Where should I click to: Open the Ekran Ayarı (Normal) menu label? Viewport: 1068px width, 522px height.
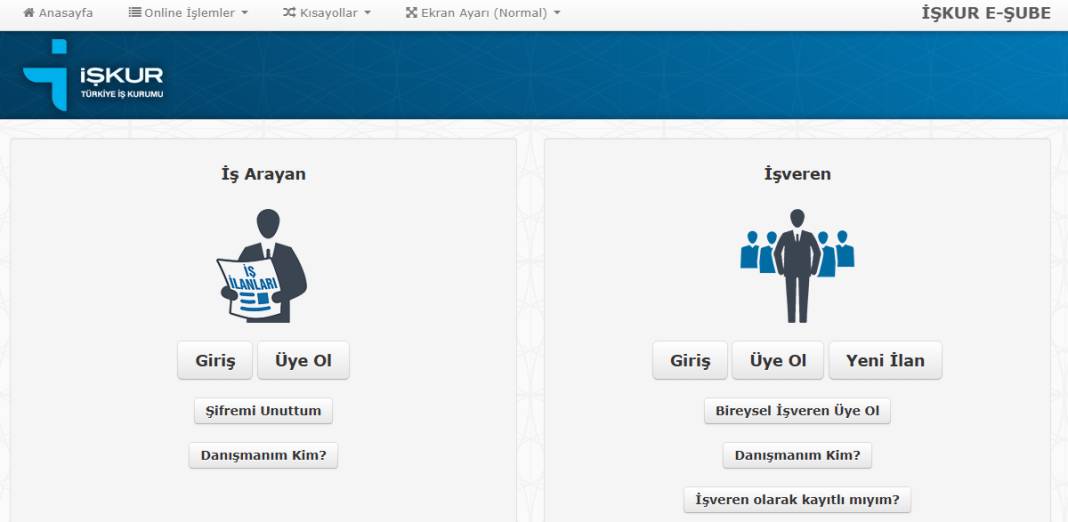(484, 13)
